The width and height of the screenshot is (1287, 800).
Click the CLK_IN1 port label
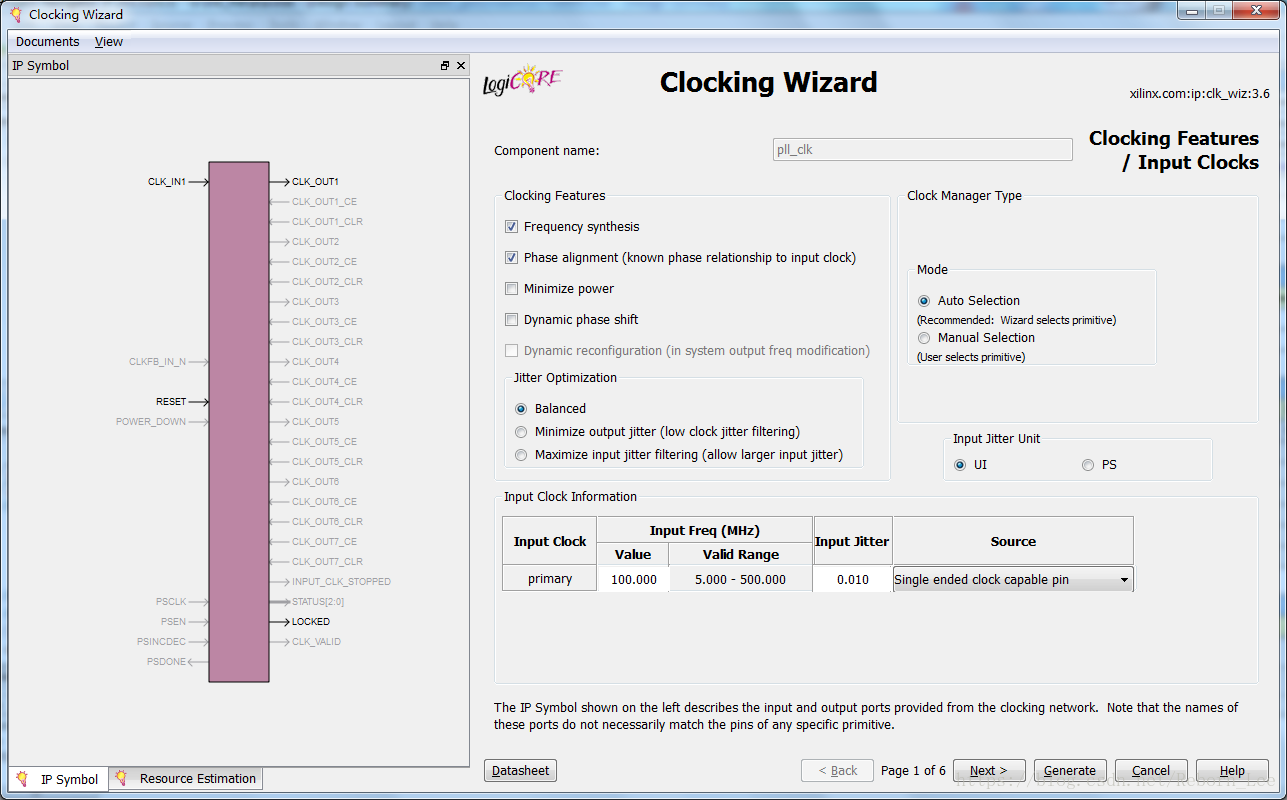(x=167, y=182)
